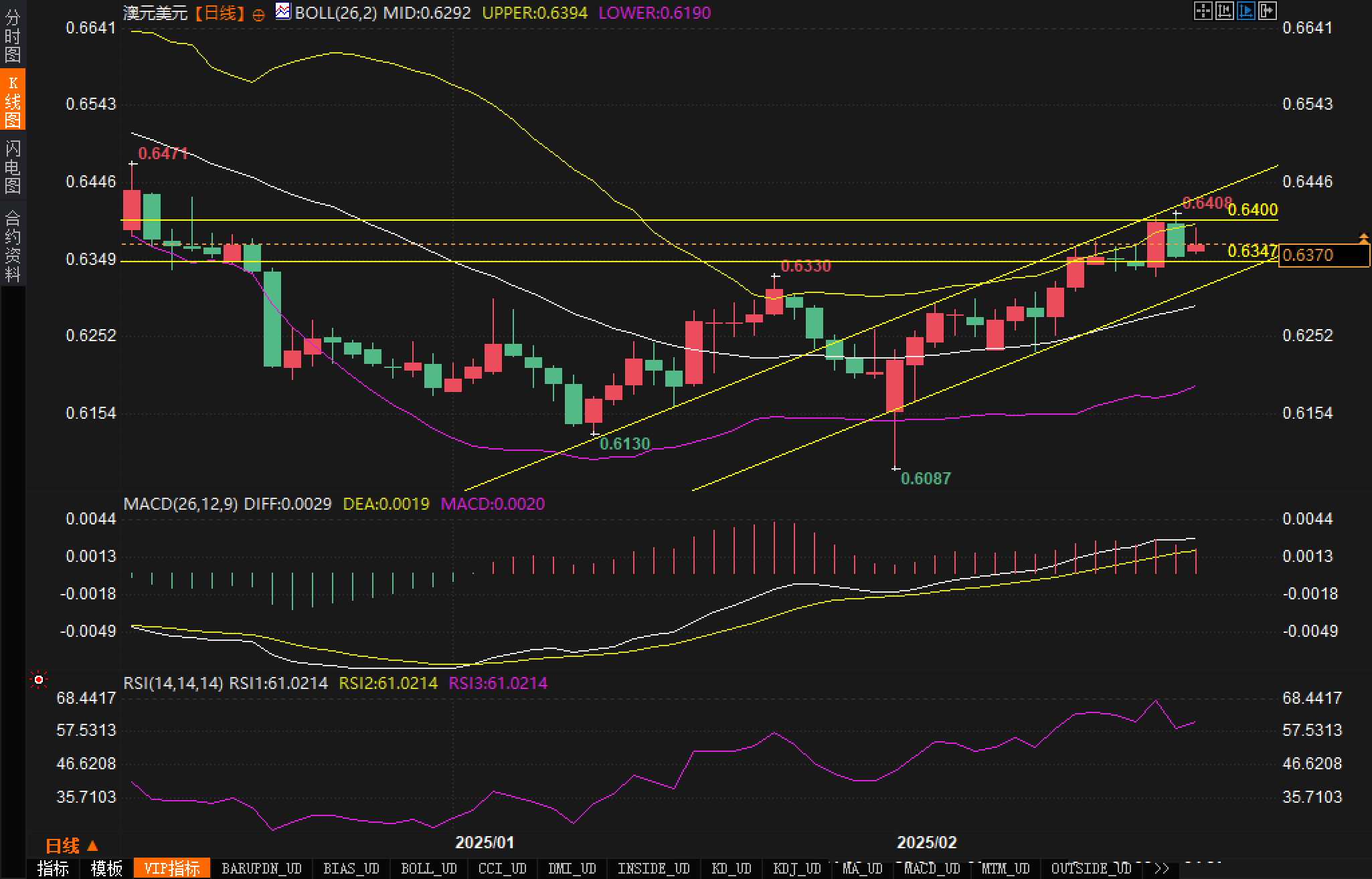Switch to the 闪电图 tick chart tab
The image size is (1372, 879).
point(13,167)
